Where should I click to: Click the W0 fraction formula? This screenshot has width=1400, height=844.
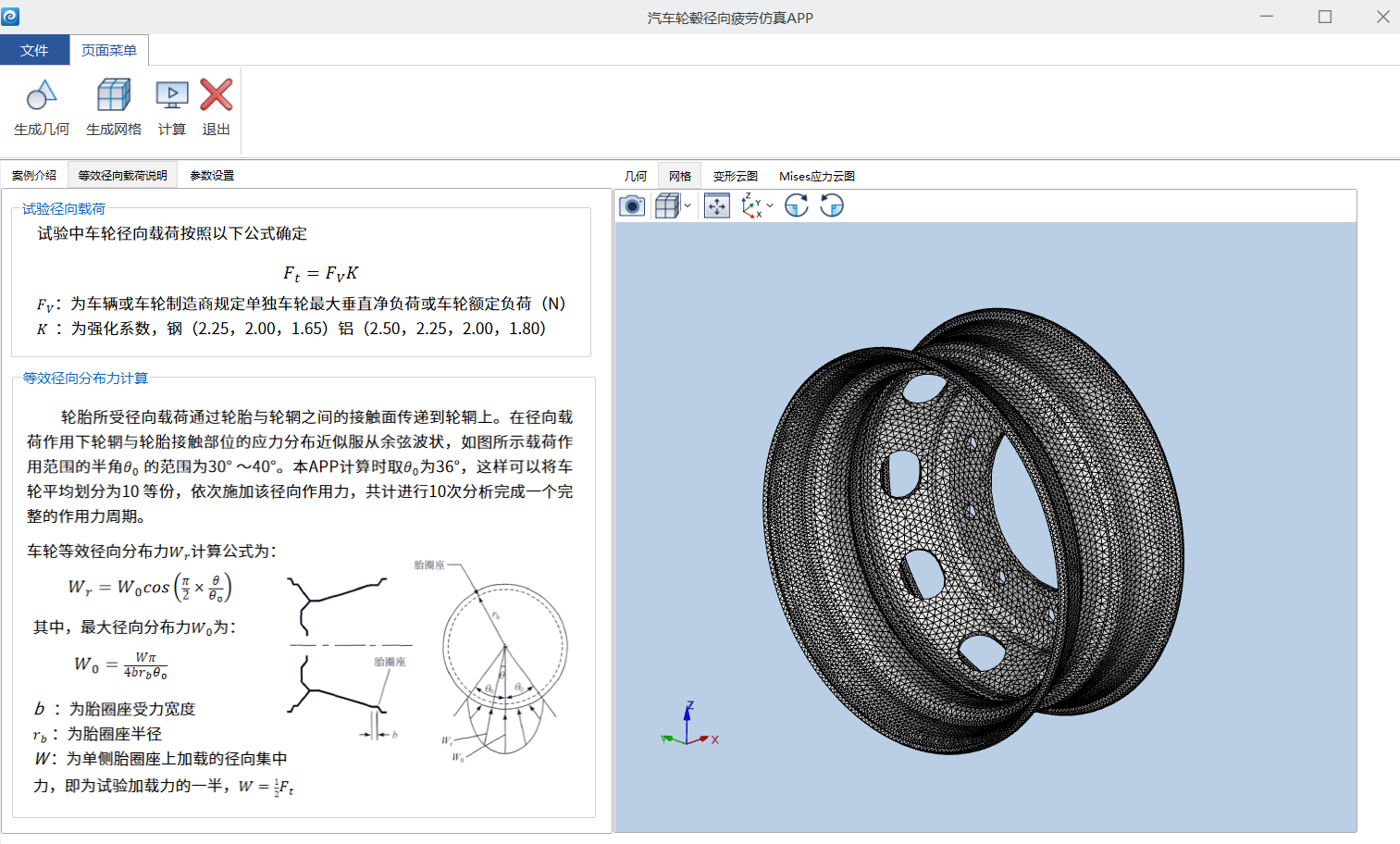(120, 665)
